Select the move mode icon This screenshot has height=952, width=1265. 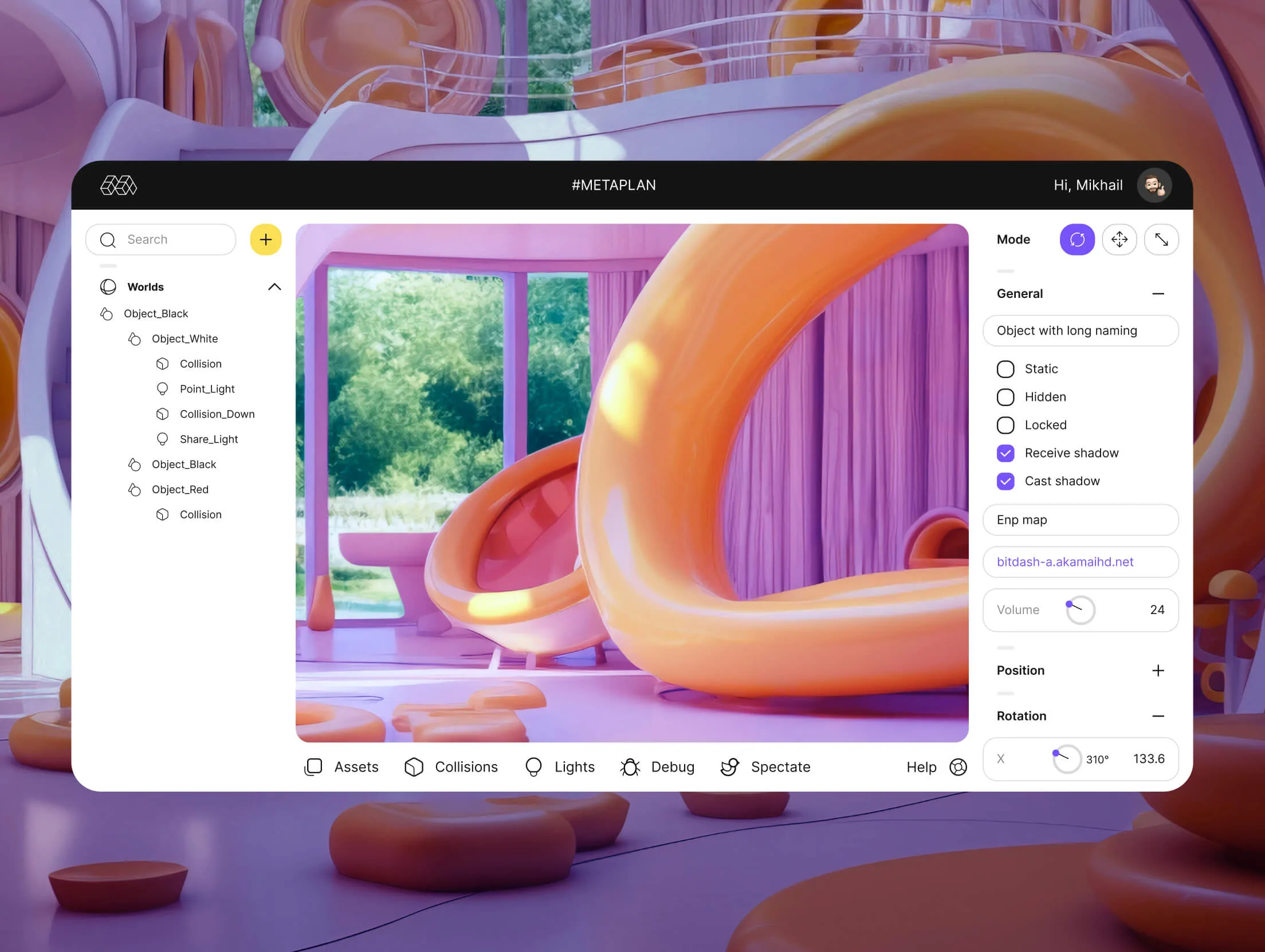[1119, 239]
